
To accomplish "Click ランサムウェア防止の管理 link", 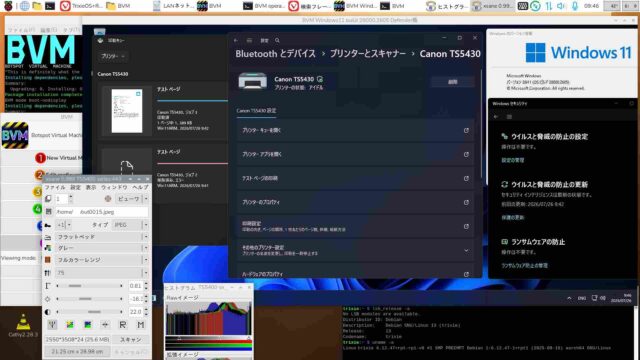I will tap(524, 266).
